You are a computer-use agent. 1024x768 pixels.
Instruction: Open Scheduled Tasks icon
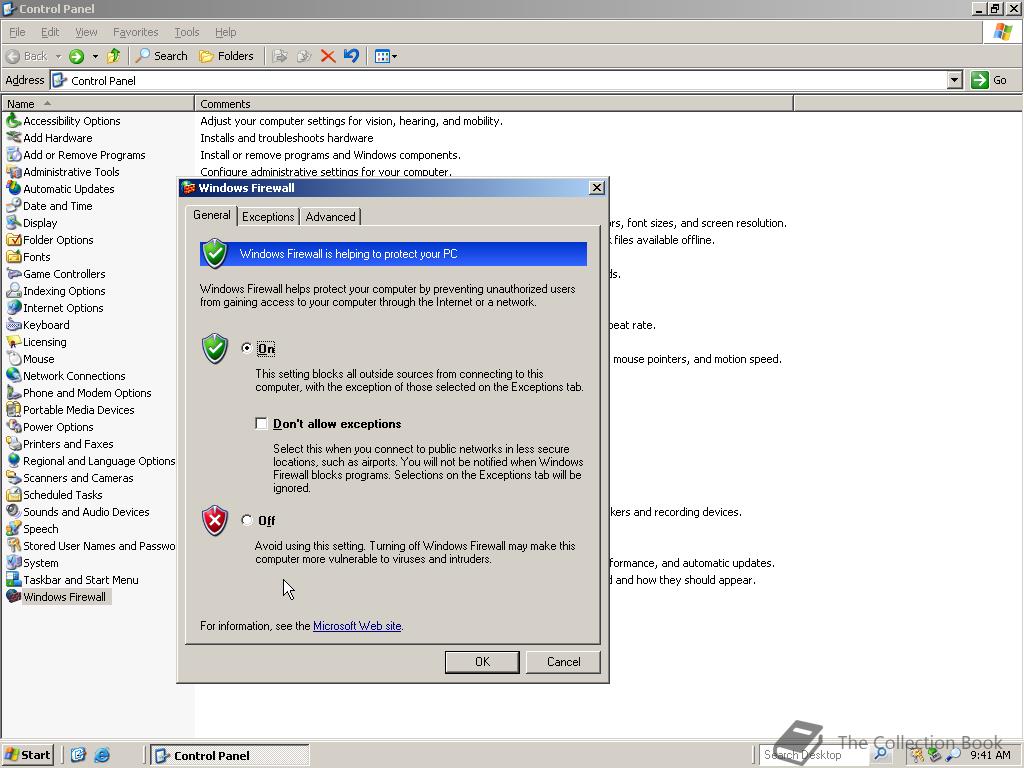pyautogui.click(x=14, y=494)
